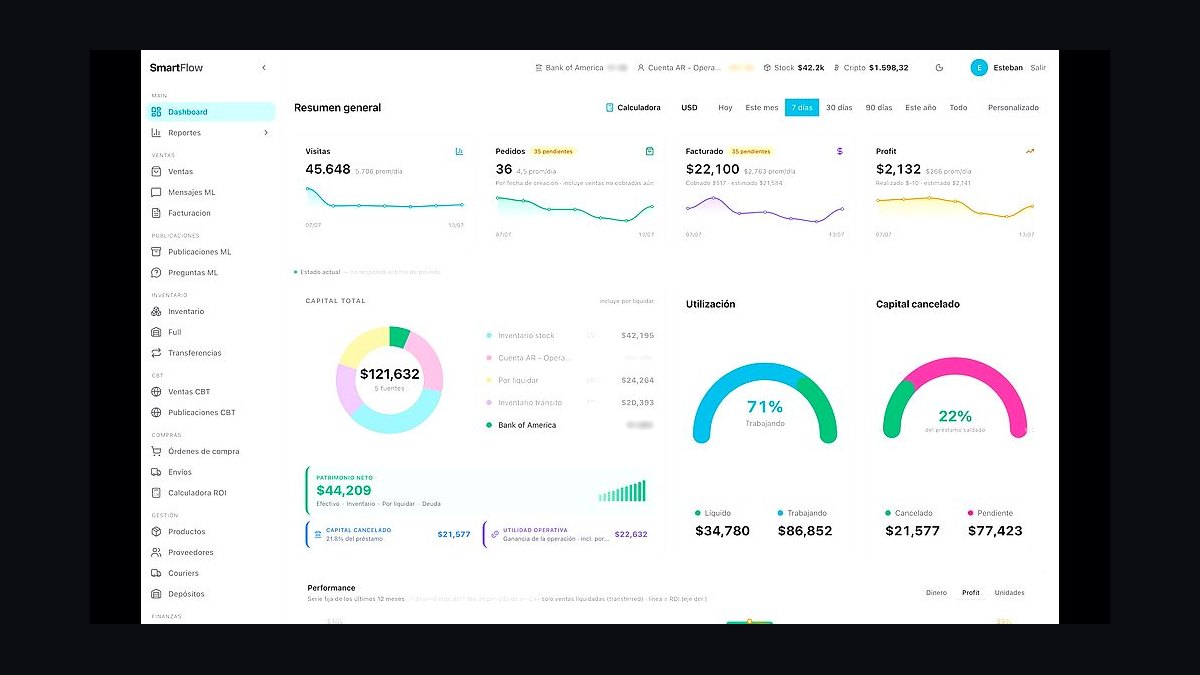This screenshot has width=1200, height=675.
Task: Click the Proveedores people icon
Action: pyautogui.click(x=156, y=552)
